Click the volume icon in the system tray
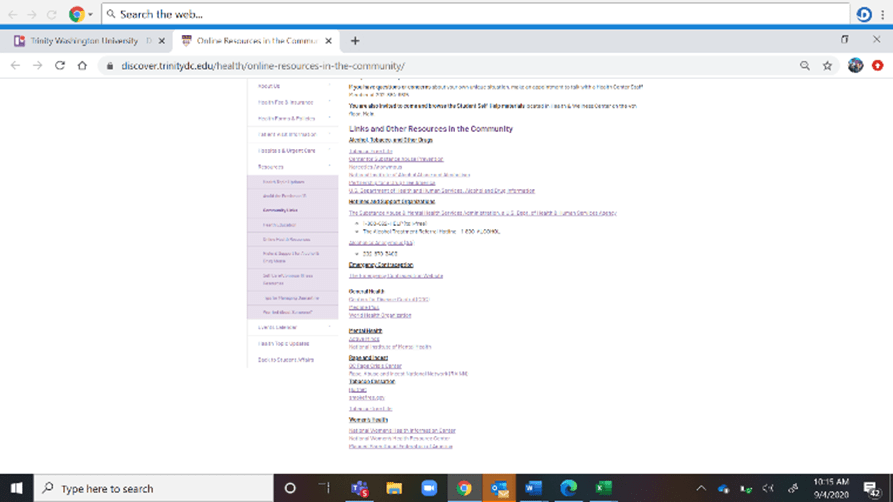Viewport: 893px width, 502px height. coord(768,488)
